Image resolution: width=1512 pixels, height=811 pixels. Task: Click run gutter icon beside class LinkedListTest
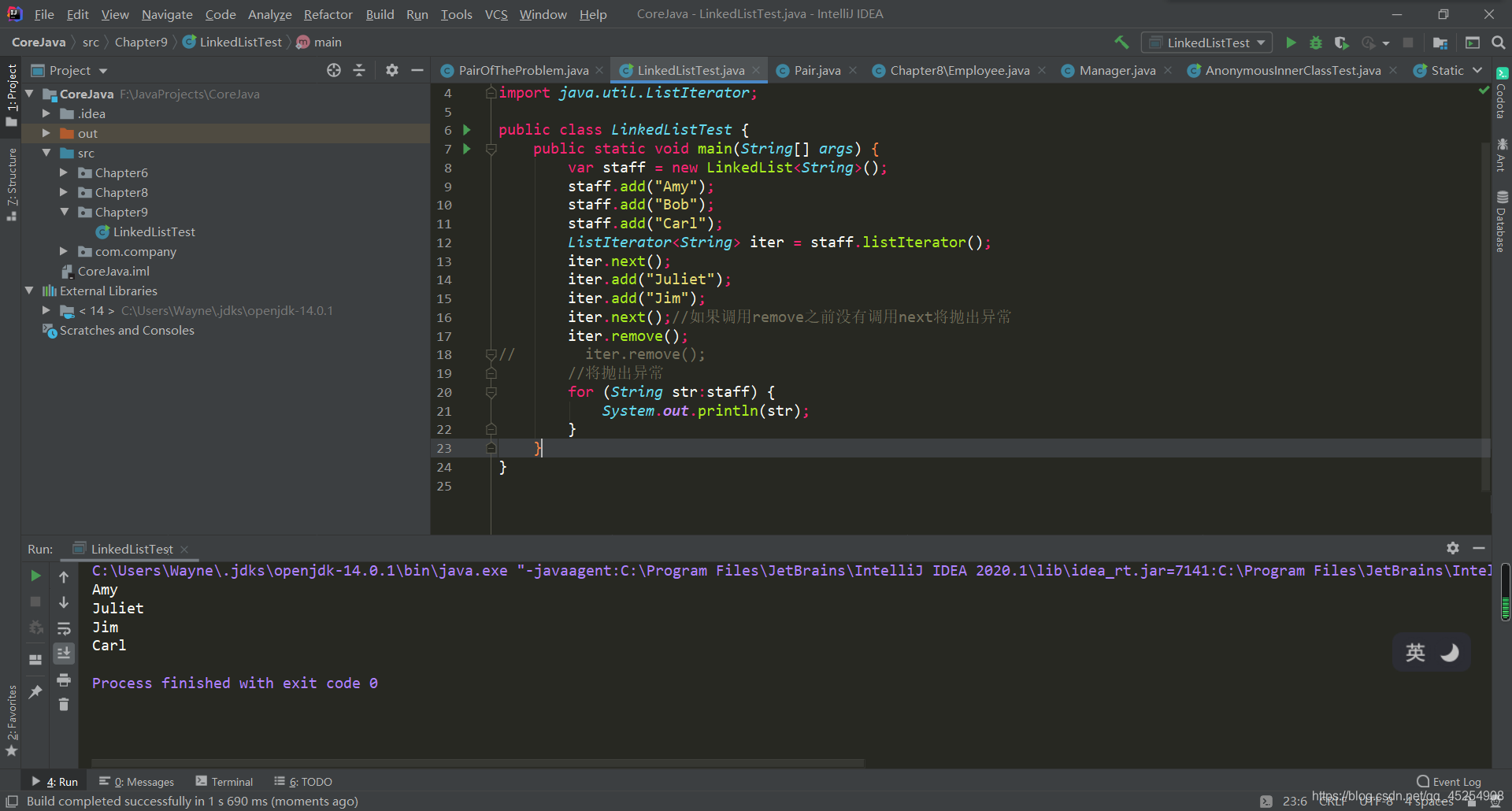(467, 130)
